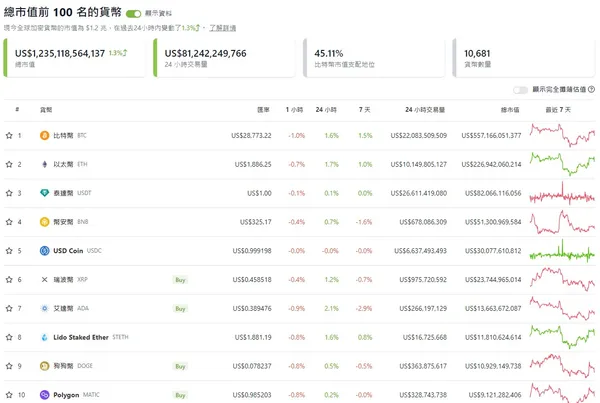Image resolution: width=600 pixels, height=403 pixels.
Task: Star the XRP row
Action: [9, 279]
